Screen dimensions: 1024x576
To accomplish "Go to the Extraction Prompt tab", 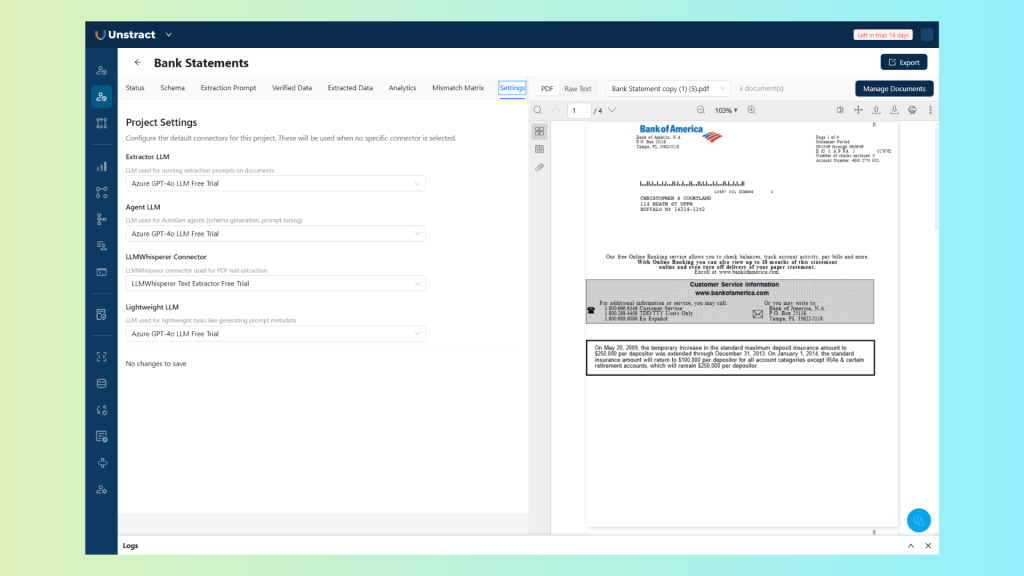I will 228,88.
